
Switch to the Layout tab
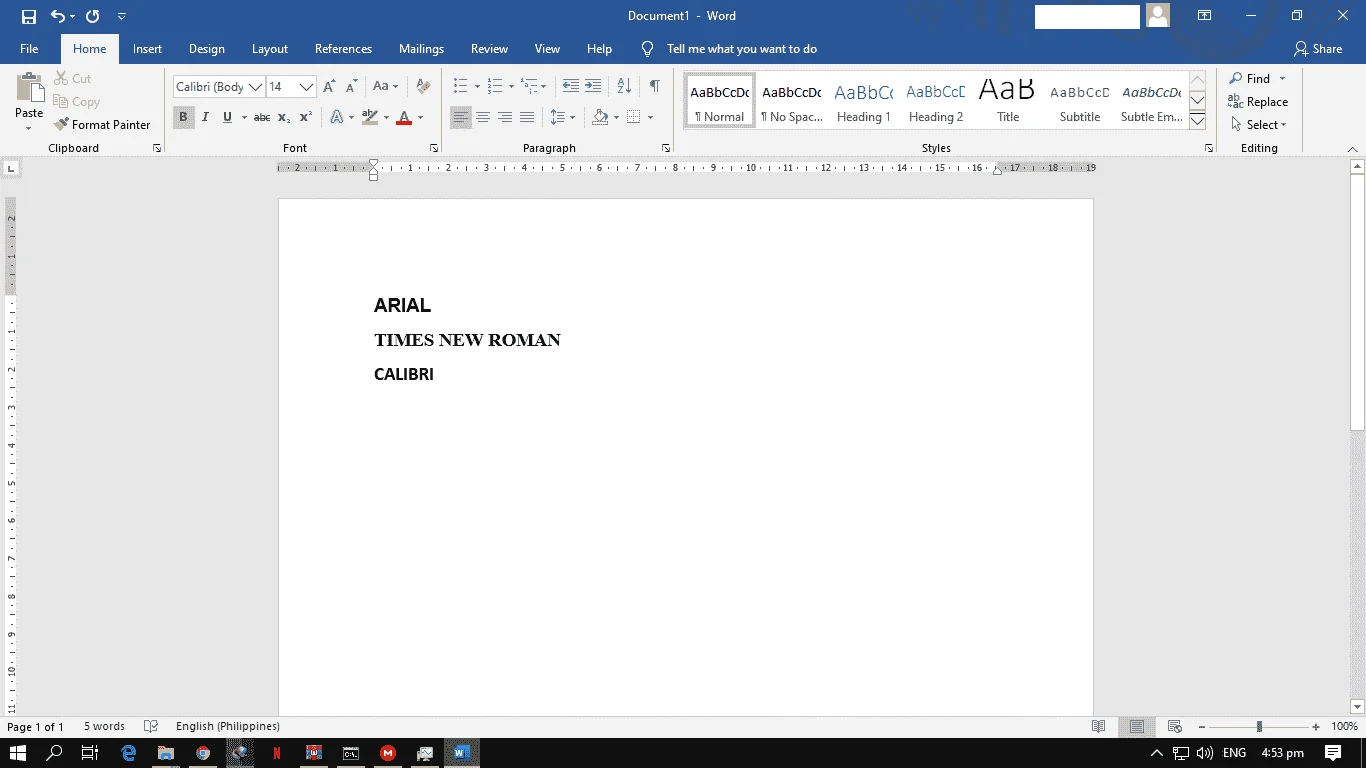[x=270, y=48]
